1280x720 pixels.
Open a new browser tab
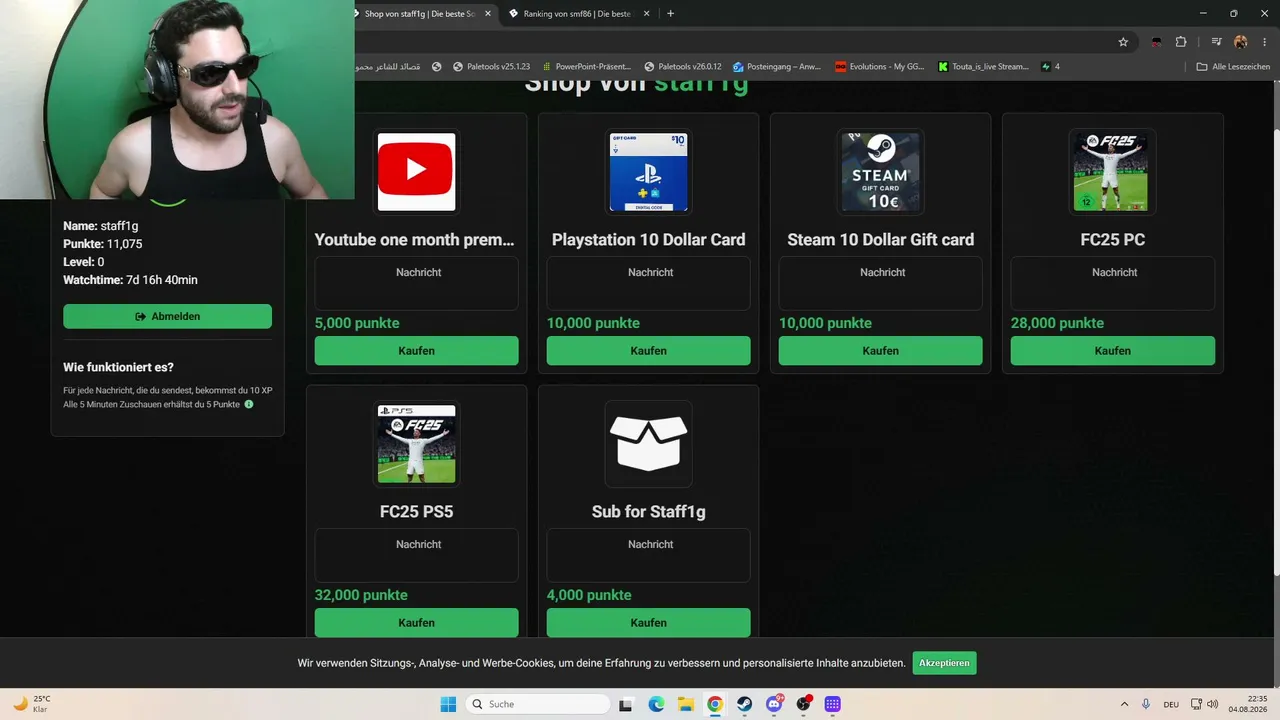pyautogui.click(x=670, y=14)
